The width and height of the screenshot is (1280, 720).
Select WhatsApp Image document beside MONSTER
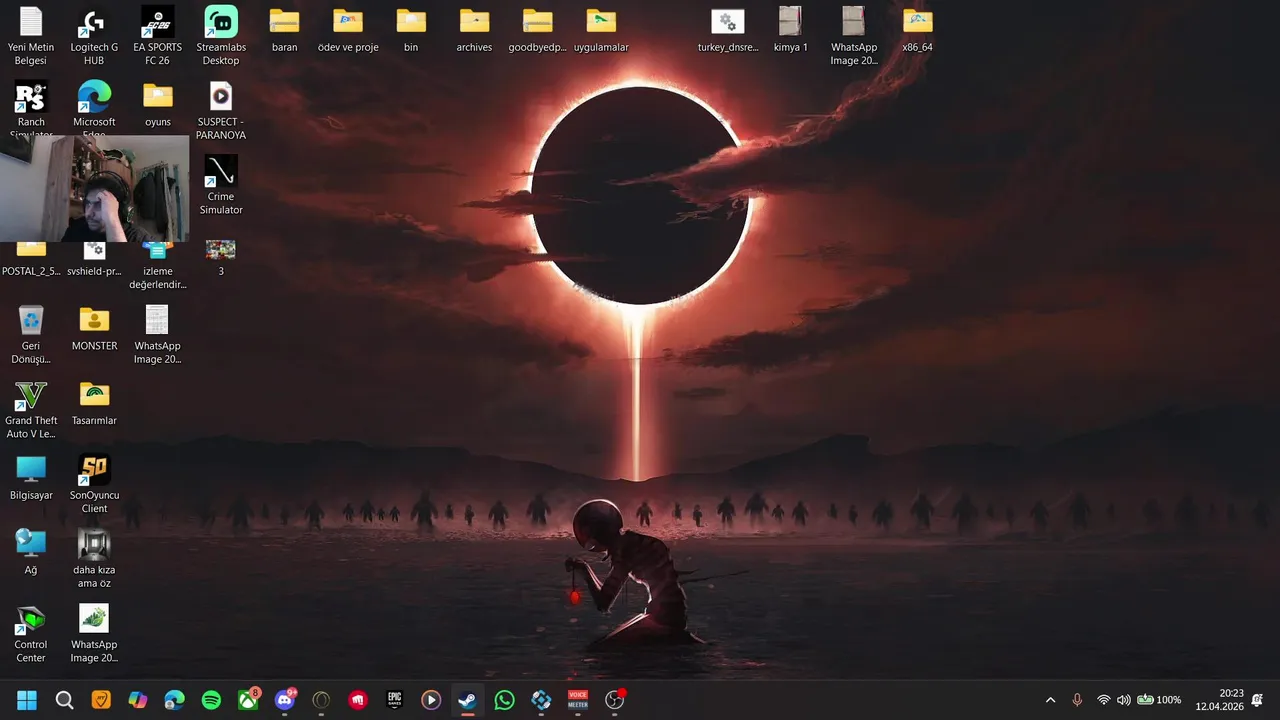pyautogui.click(x=157, y=334)
